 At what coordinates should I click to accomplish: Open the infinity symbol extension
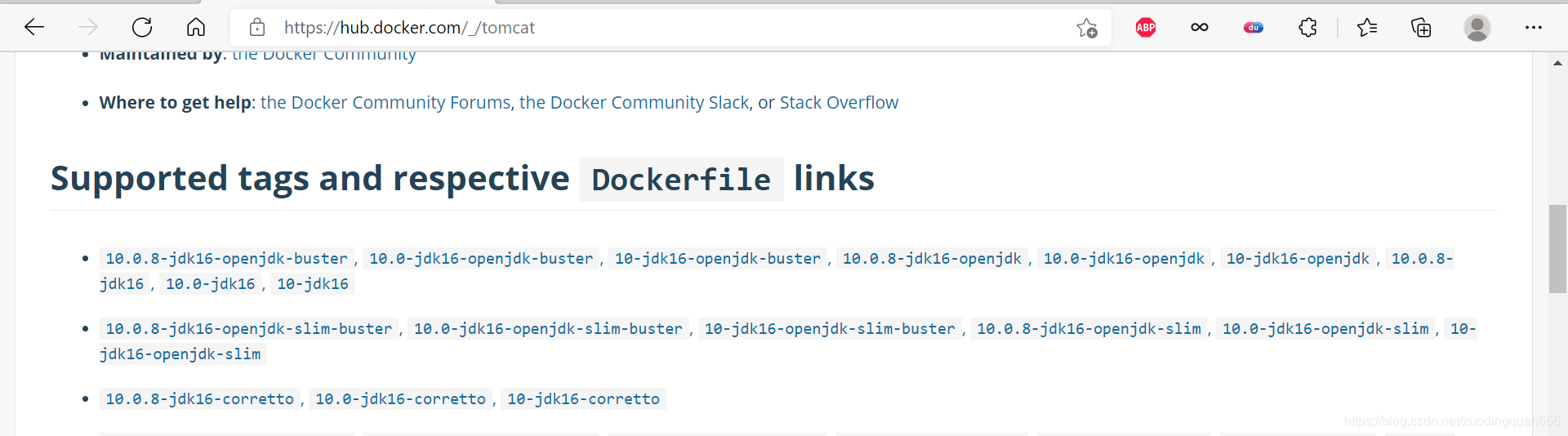pos(1200,28)
